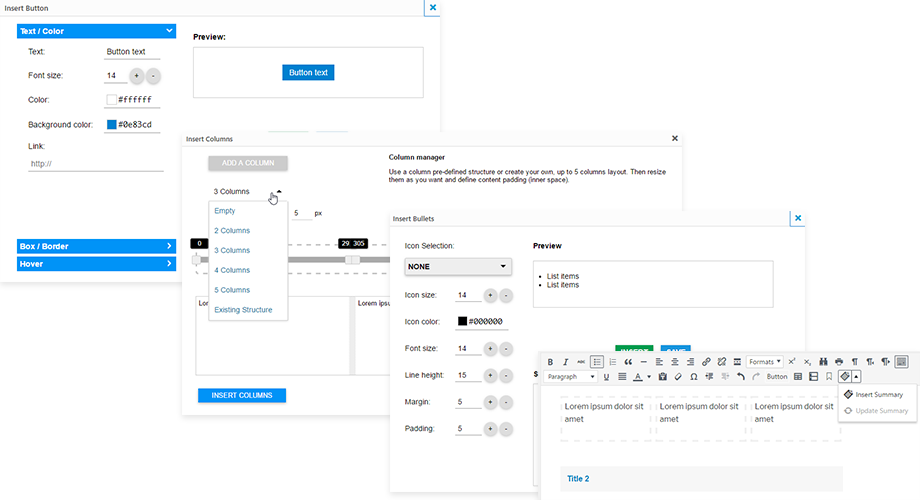This screenshot has height=500, width=920.
Task: Open the black Icon color swatch
Action: click(x=462, y=321)
